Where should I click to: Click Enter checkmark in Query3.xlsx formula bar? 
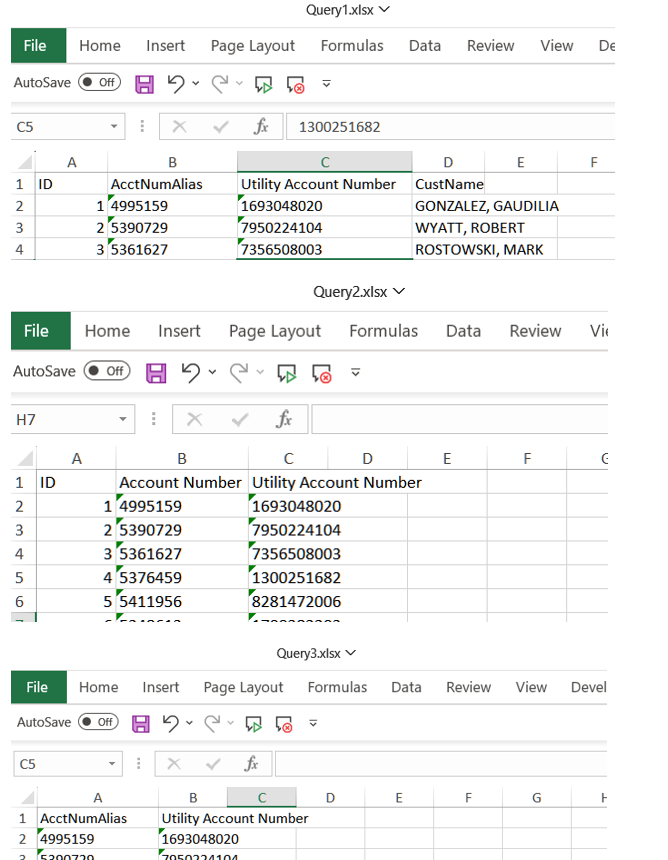click(213, 763)
